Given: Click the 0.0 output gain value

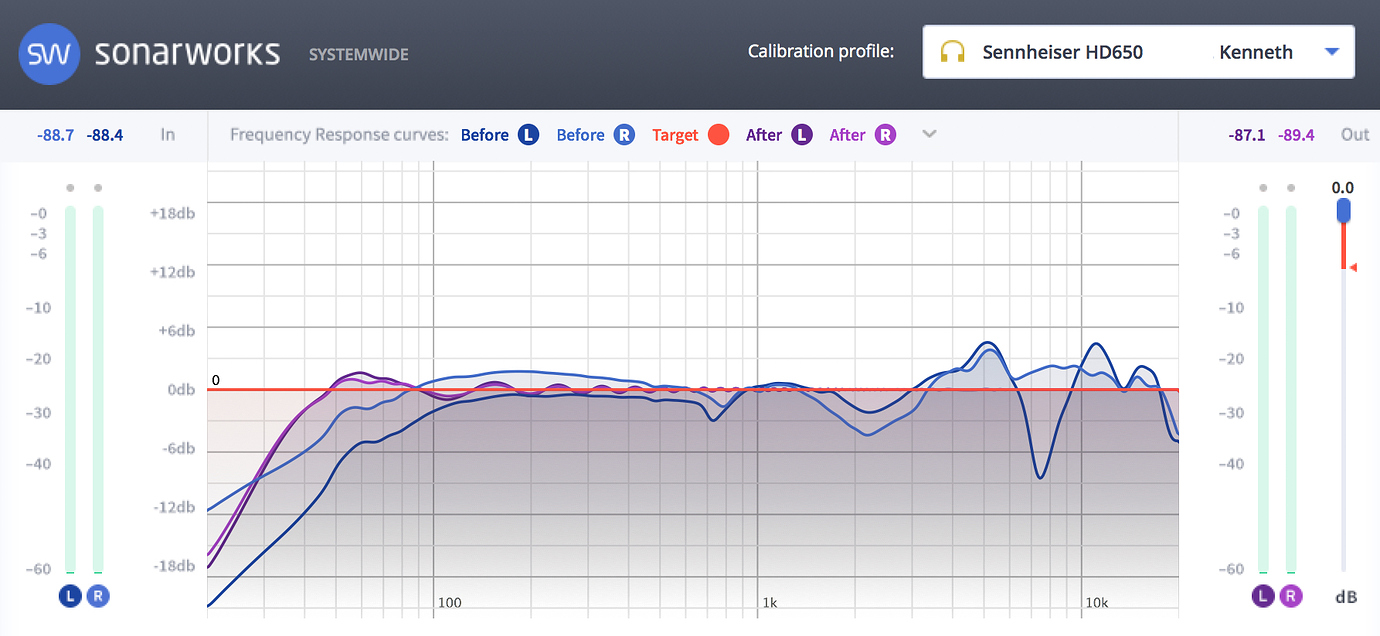Looking at the screenshot, I should 1342,187.
